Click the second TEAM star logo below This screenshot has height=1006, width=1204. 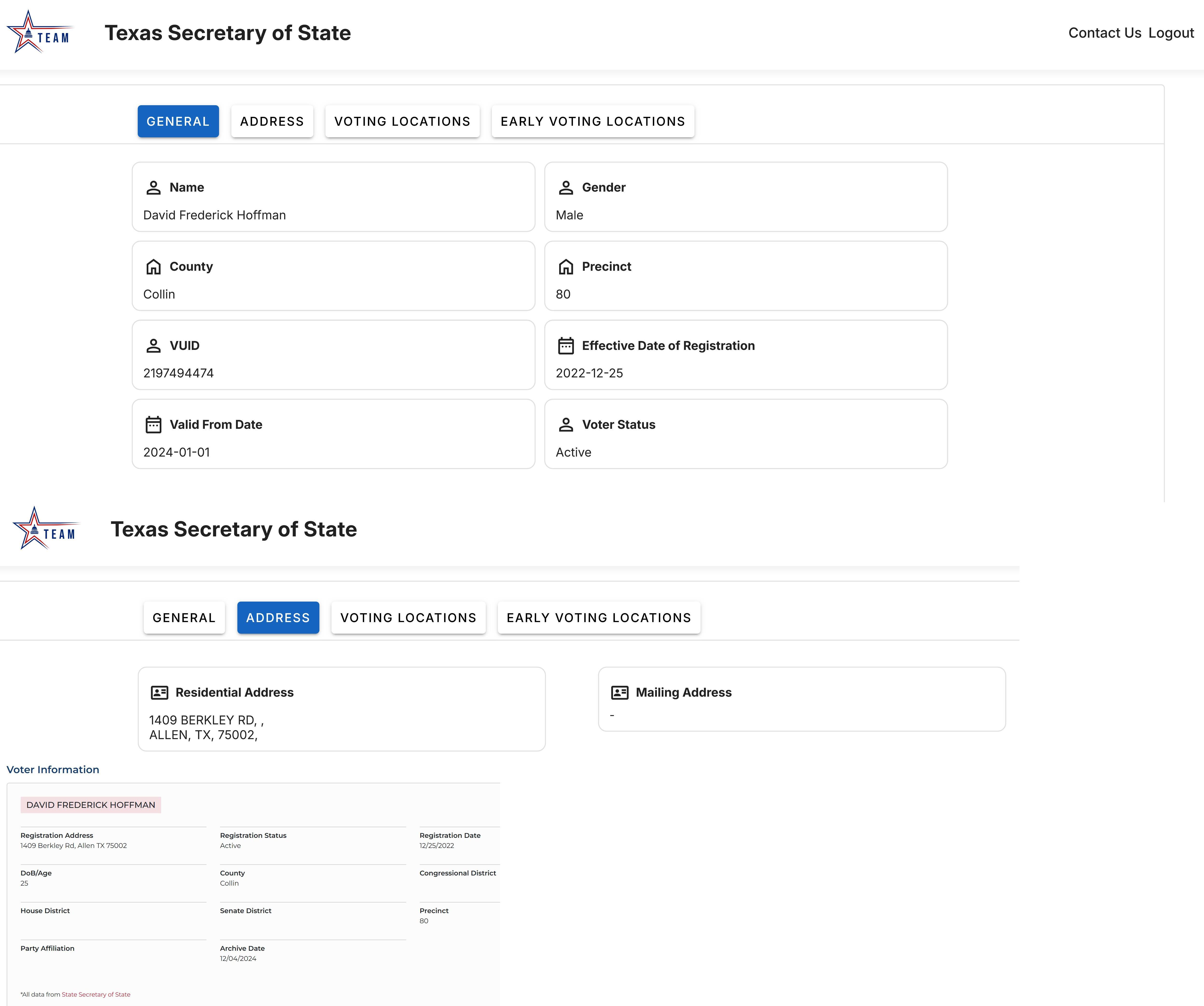pyautogui.click(x=45, y=528)
